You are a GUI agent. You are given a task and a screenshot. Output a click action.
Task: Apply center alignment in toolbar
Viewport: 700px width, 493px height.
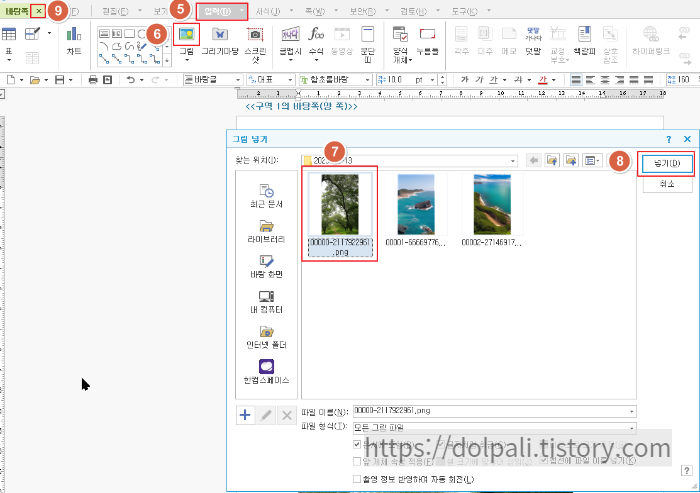tap(605, 80)
